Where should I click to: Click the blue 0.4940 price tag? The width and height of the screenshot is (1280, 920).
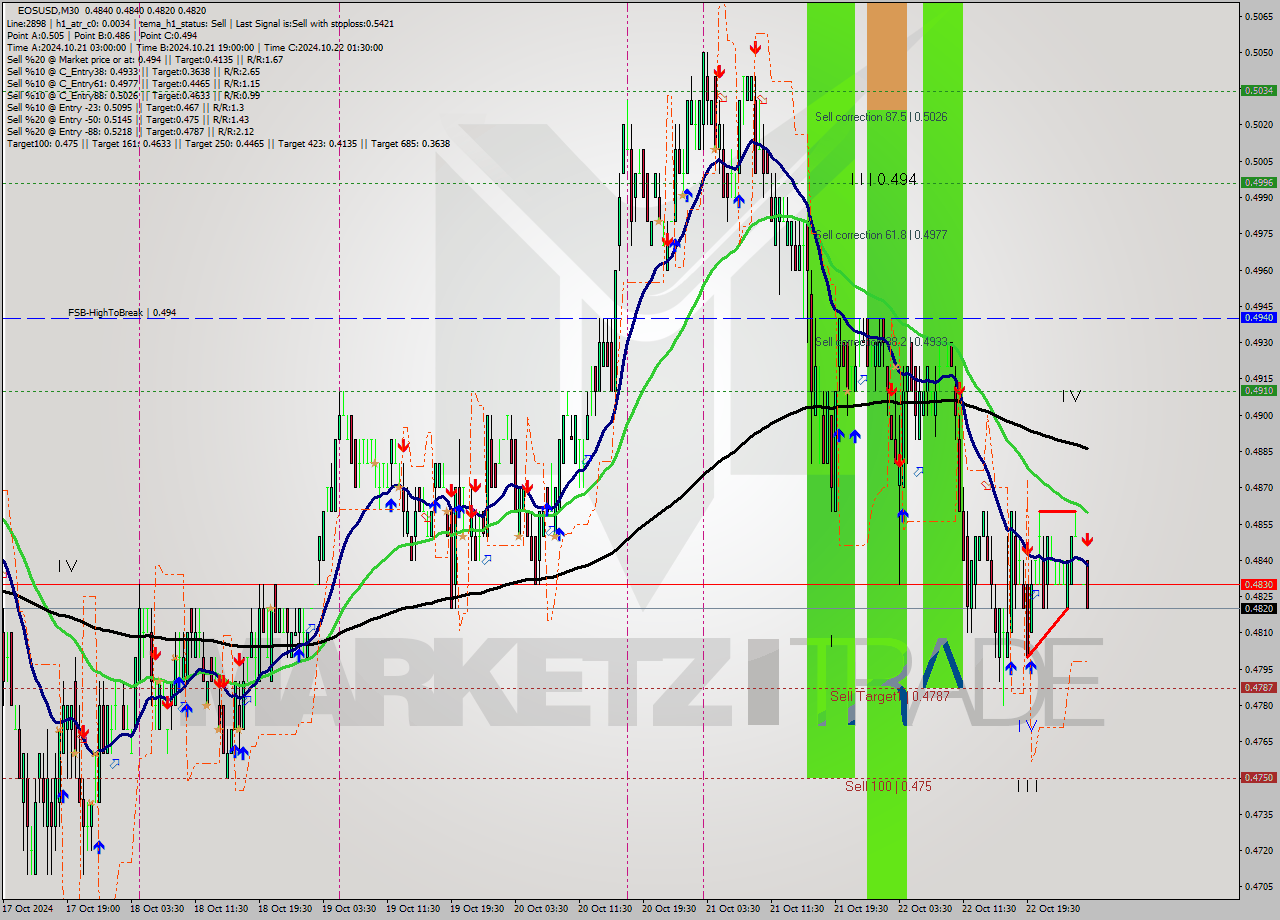(1258, 317)
